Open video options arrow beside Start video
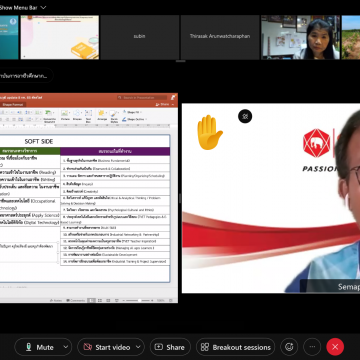The height and width of the screenshot is (360, 360). pos(138,347)
